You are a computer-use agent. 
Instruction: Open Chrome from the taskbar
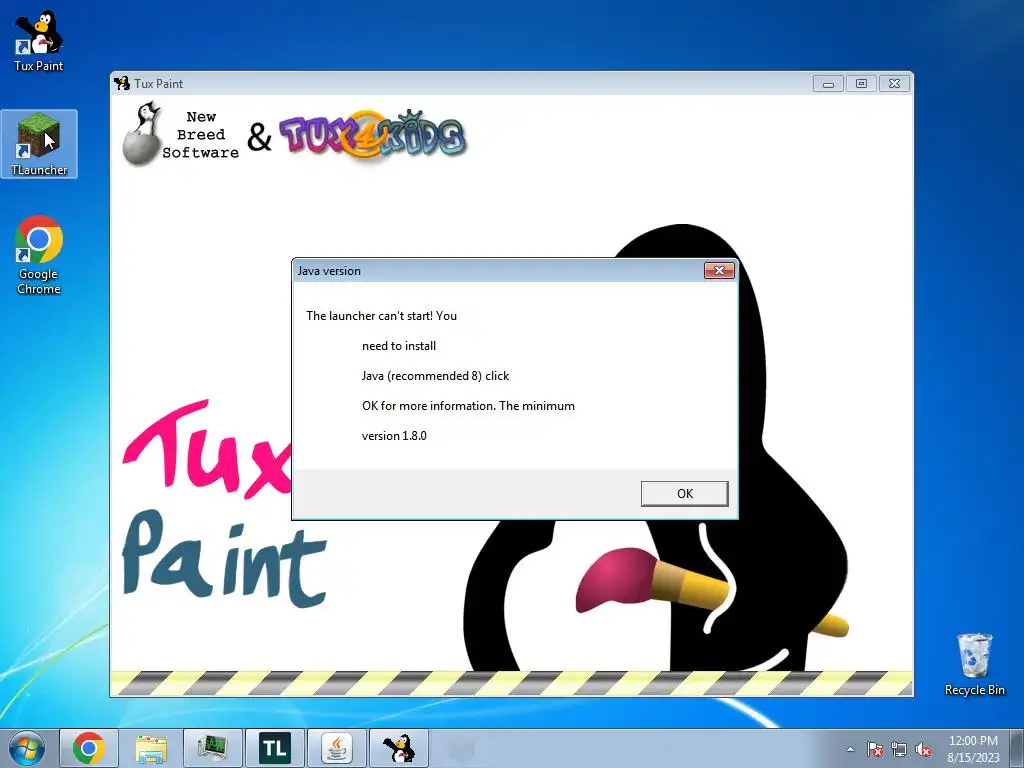89,748
